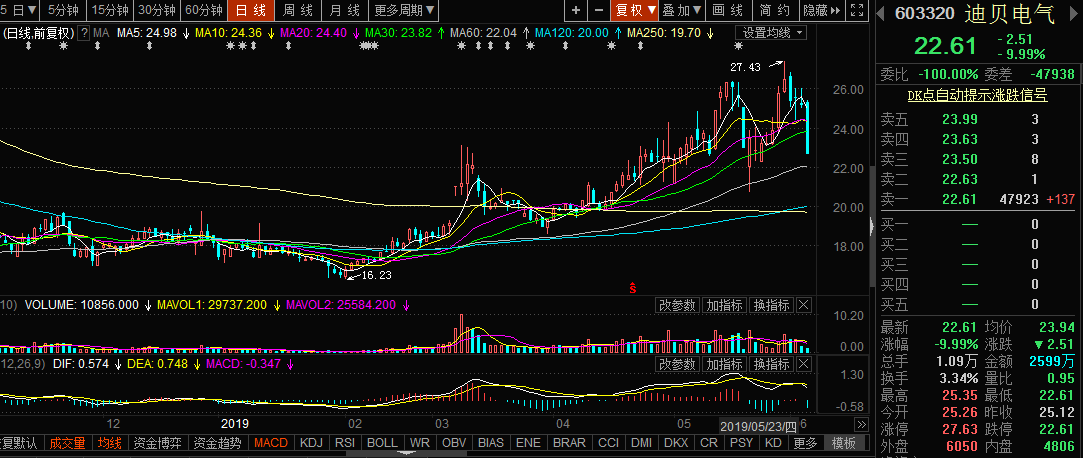Click 改参数 in the volume panel

pyautogui.click(x=678, y=305)
